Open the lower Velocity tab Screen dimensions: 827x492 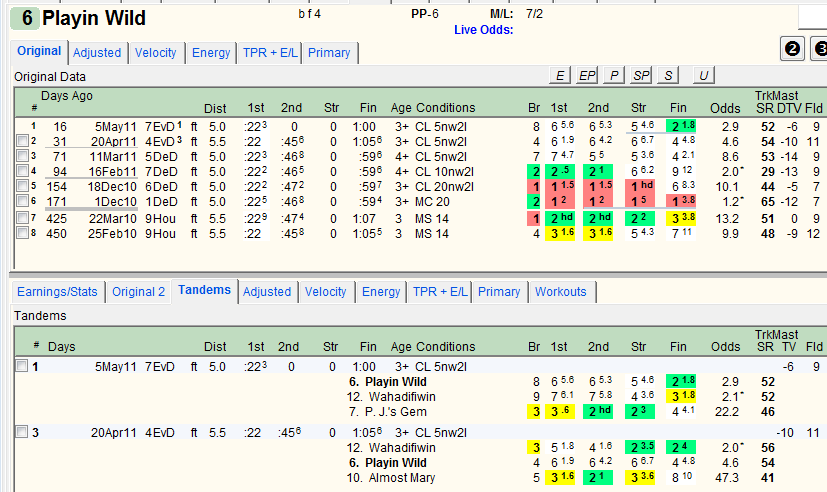[x=325, y=292]
